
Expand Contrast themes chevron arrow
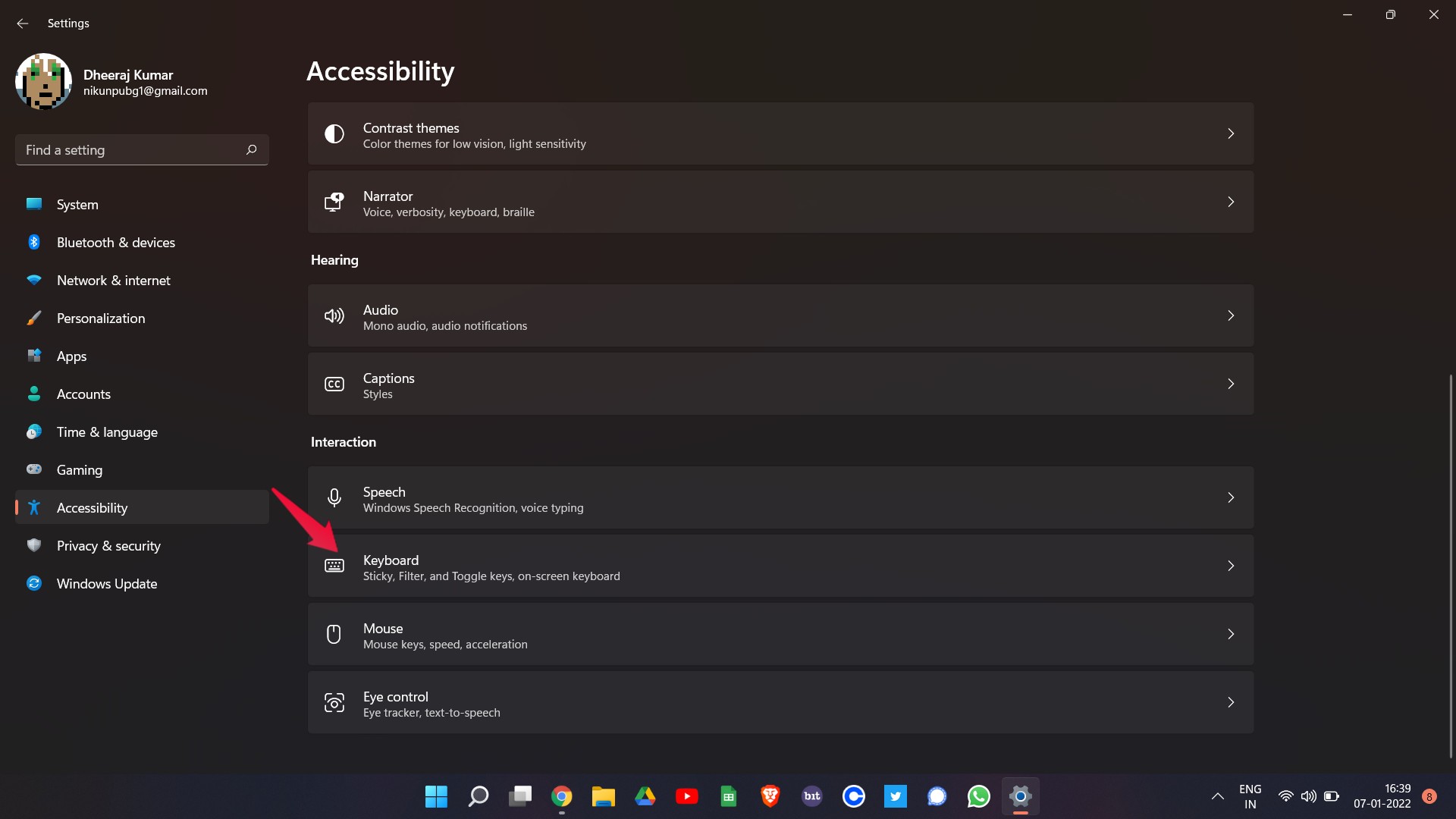(x=1231, y=134)
